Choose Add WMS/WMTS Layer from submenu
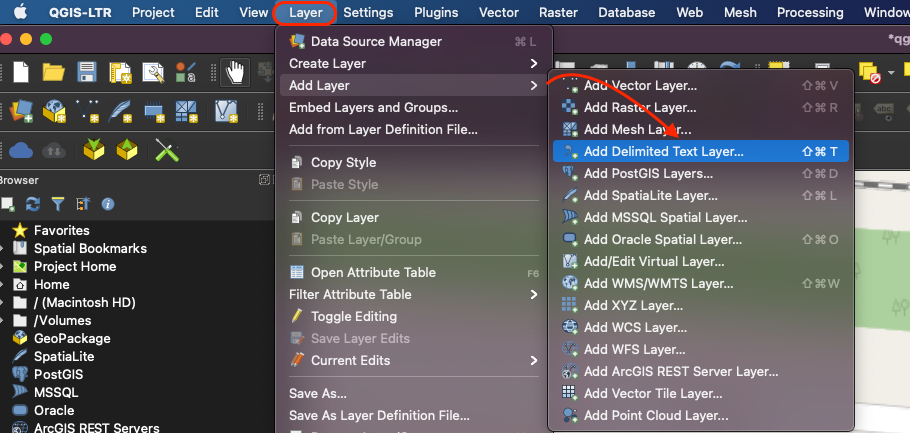Viewport: 910px width, 433px height. click(x=700, y=284)
